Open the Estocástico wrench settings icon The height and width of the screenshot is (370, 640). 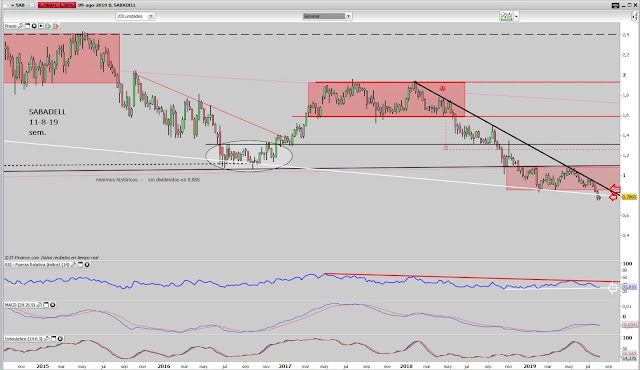point(47,339)
